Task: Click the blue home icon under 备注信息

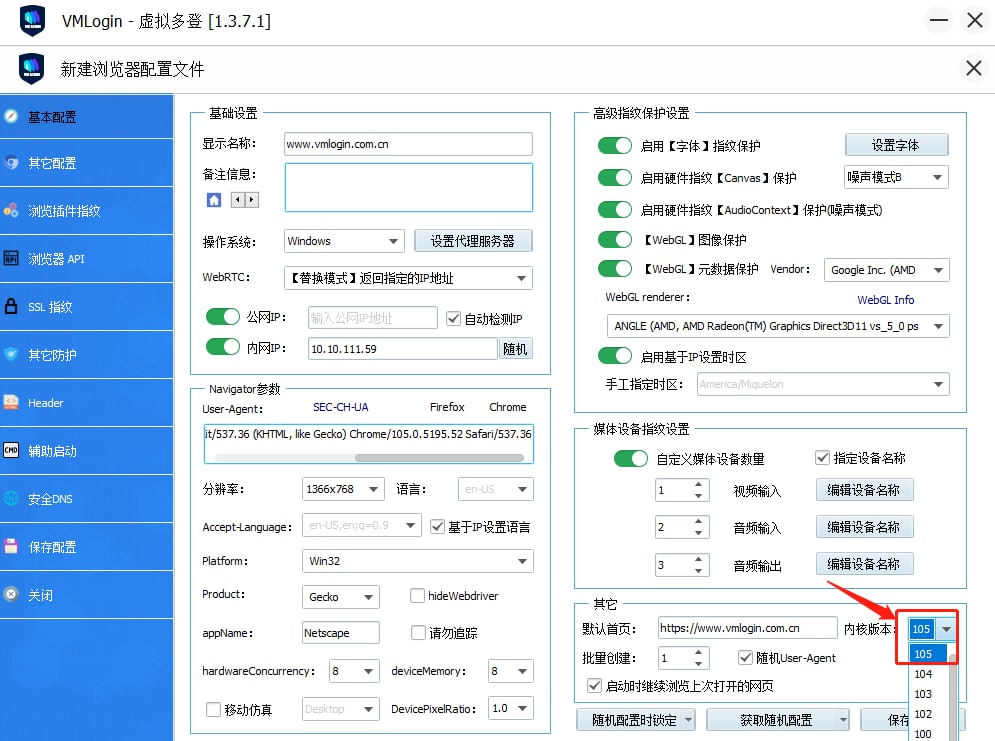Action: (214, 200)
